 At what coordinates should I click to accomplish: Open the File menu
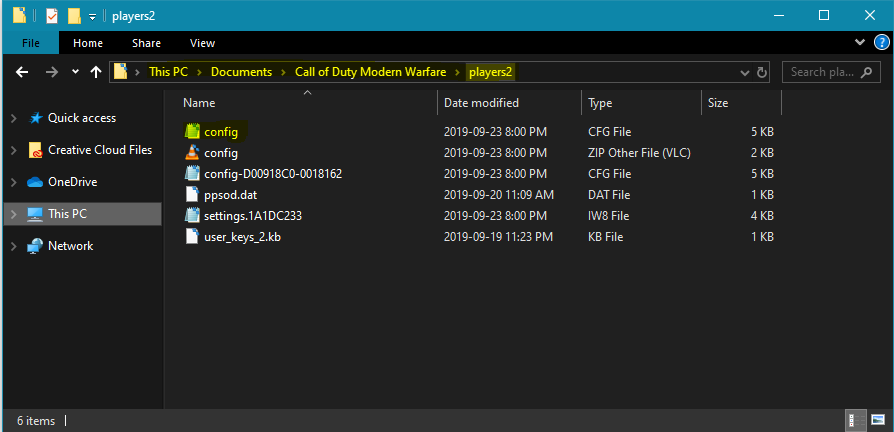(x=30, y=43)
